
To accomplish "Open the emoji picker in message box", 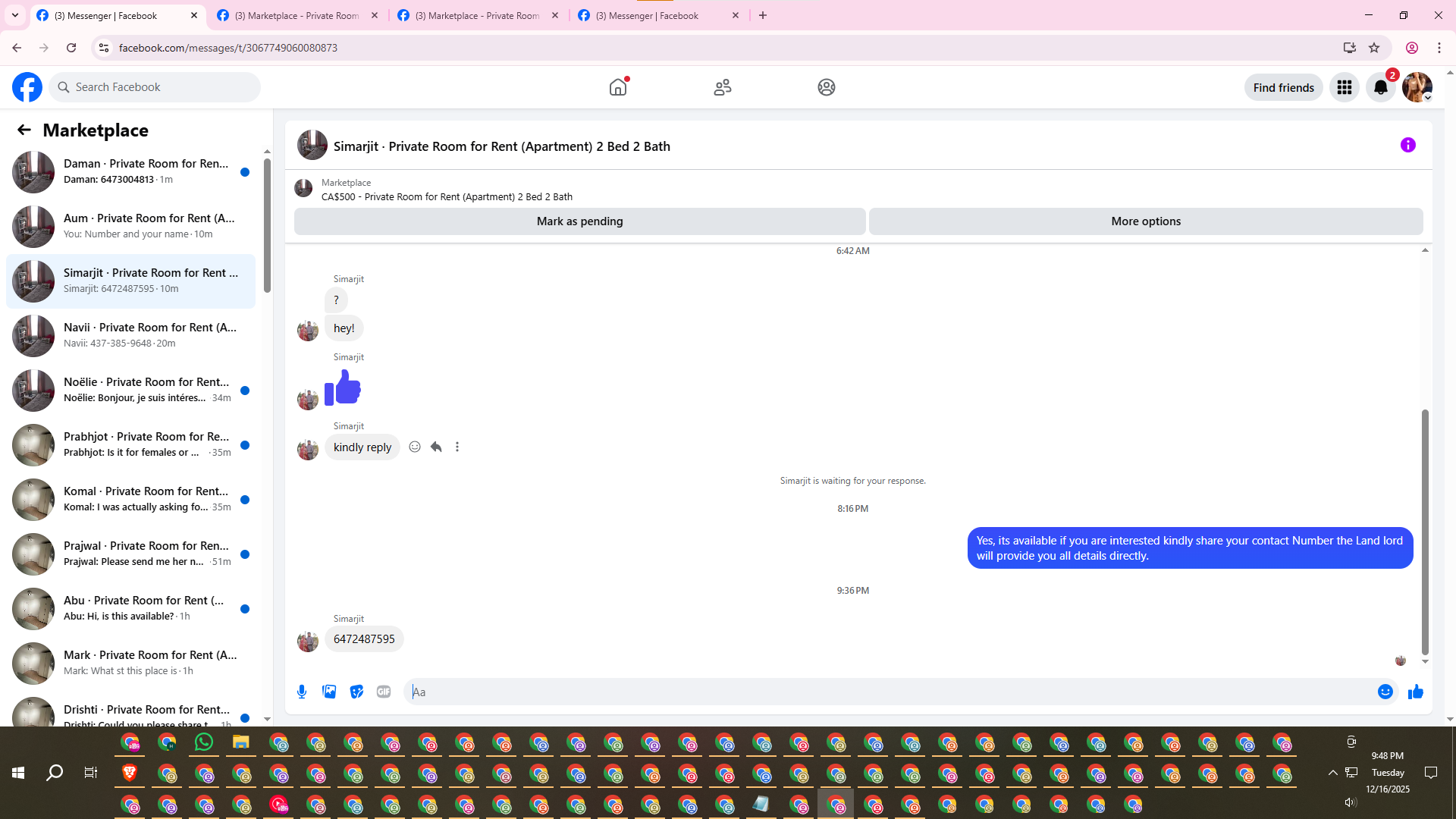I will (x=1385, y=692).
